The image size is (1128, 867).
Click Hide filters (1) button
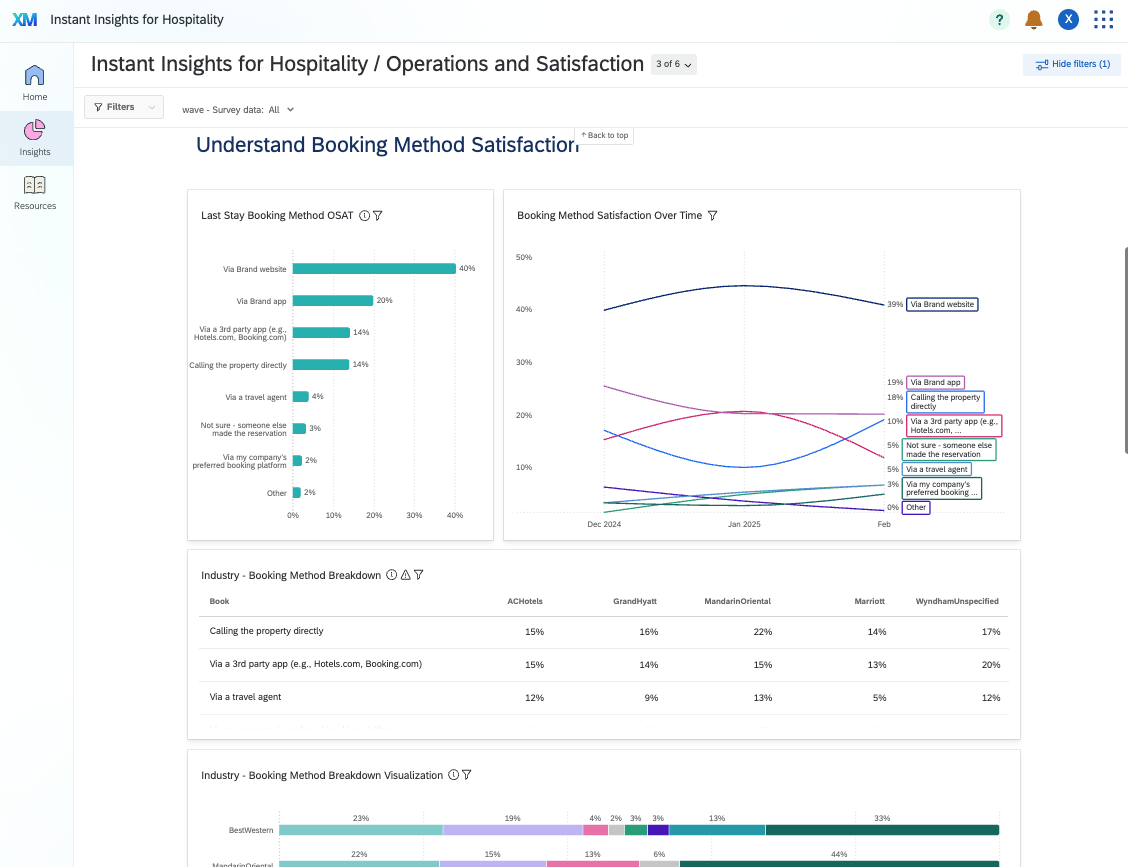[1072, 64]
